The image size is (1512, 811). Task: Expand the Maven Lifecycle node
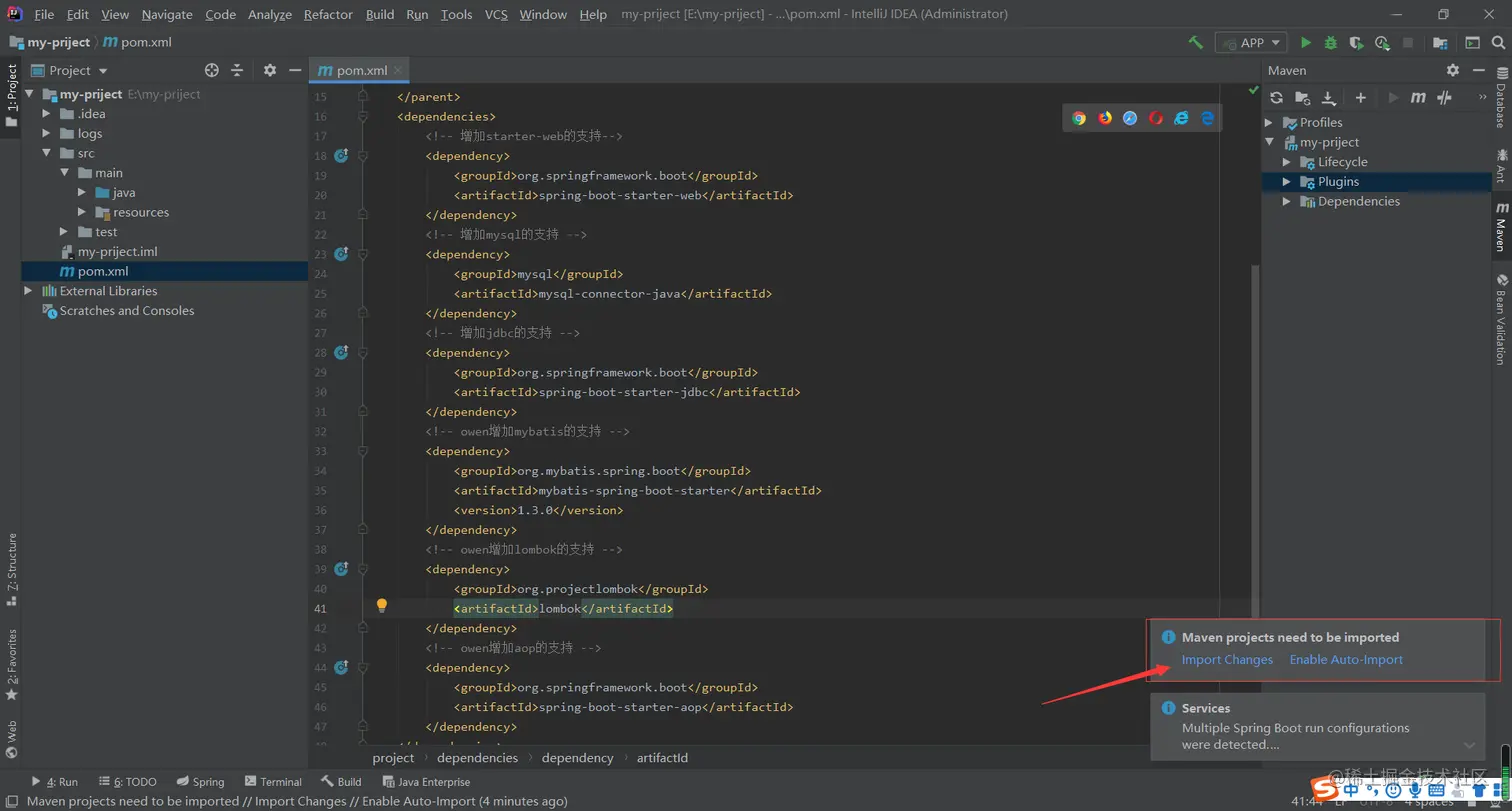pyautogui.click(x=1288, y=162)
